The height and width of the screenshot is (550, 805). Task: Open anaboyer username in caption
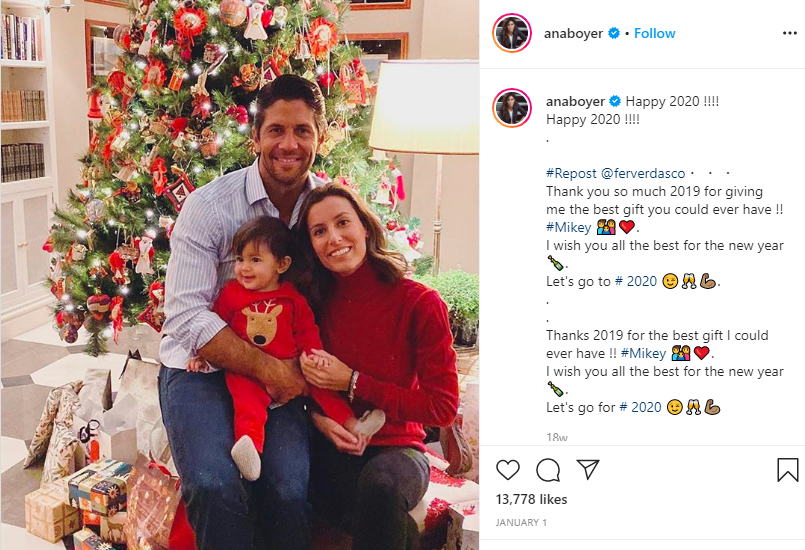[576, 101]
